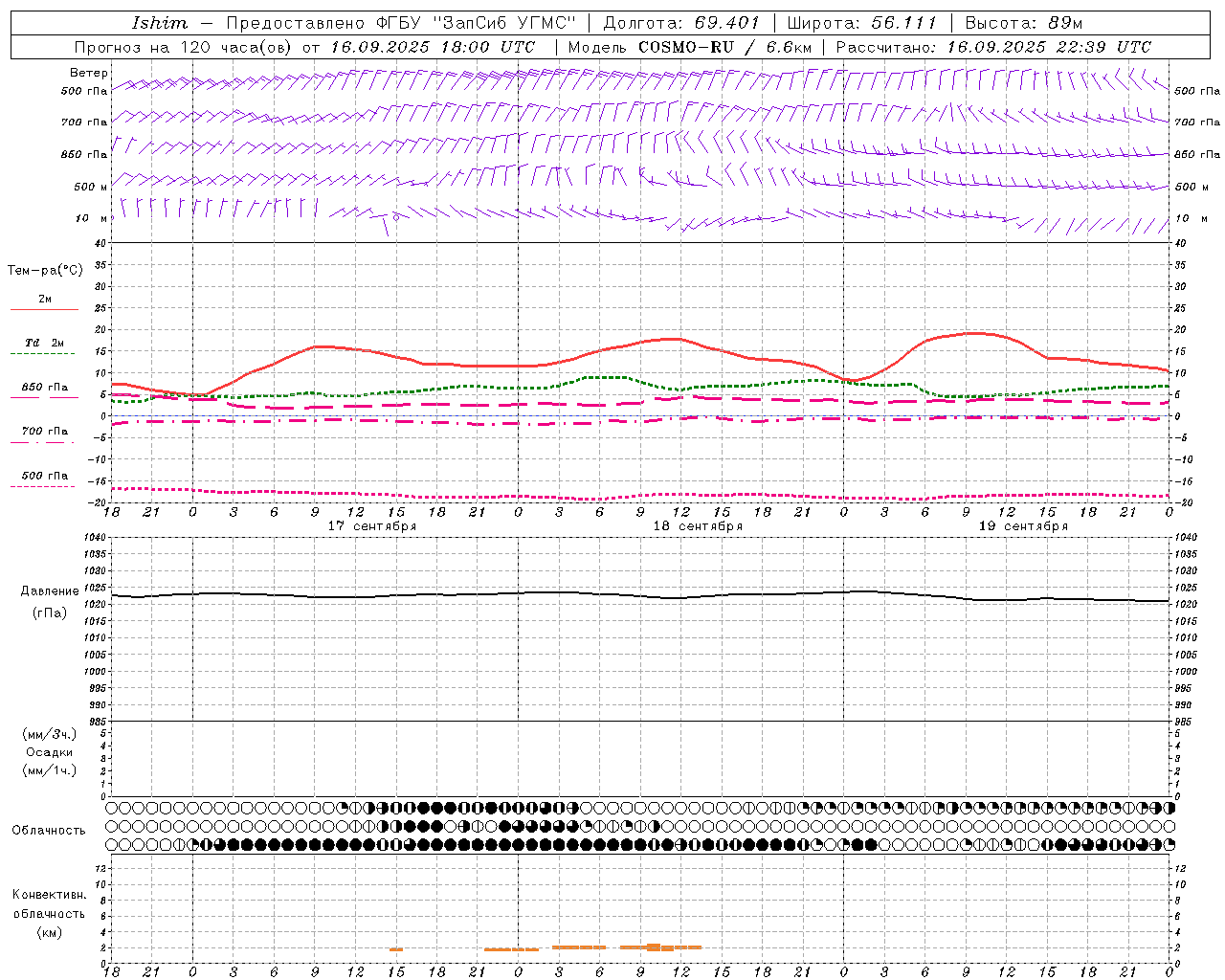Click the forecast length text Прогноз на 120 часа(ов)
The width and height of the screenshot is (1225, 980).
point(185,47)
